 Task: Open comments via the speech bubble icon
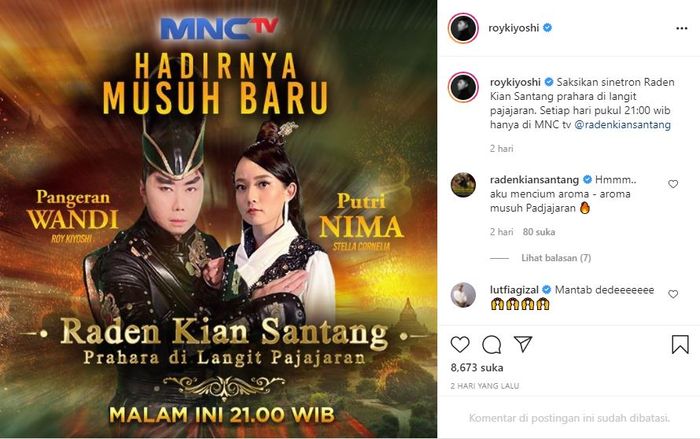coord(492,344)
